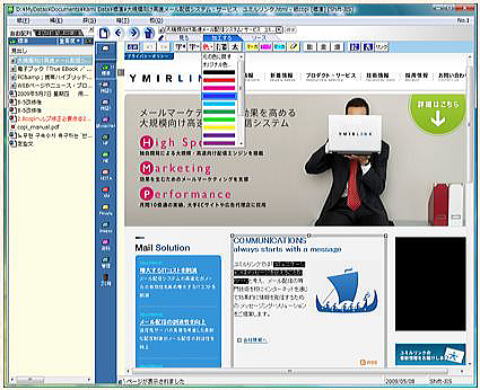Viewport: 480px width, 390px height.
Task: Pick the bright green color swatch
Action: pos(219,119)
